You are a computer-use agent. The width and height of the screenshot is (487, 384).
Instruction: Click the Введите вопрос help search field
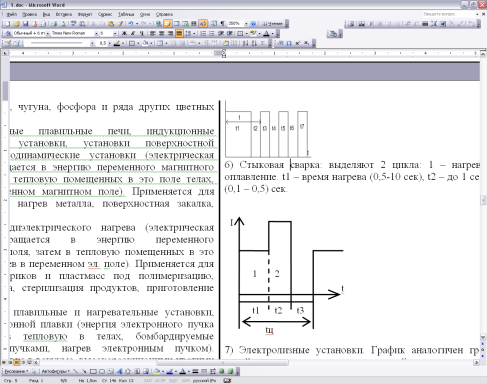pos(448,14)
